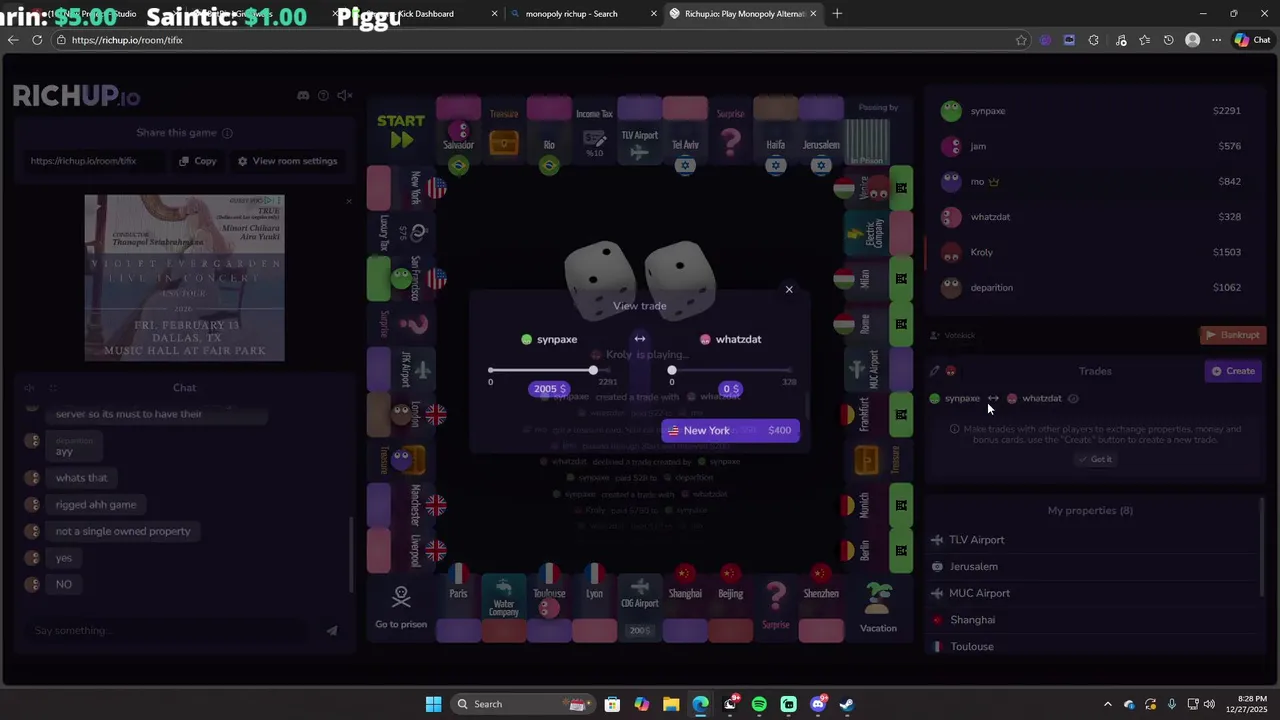Adjust whatzdat money slider handle
This screenshot has width=1280, height=720.
(672, 371)
